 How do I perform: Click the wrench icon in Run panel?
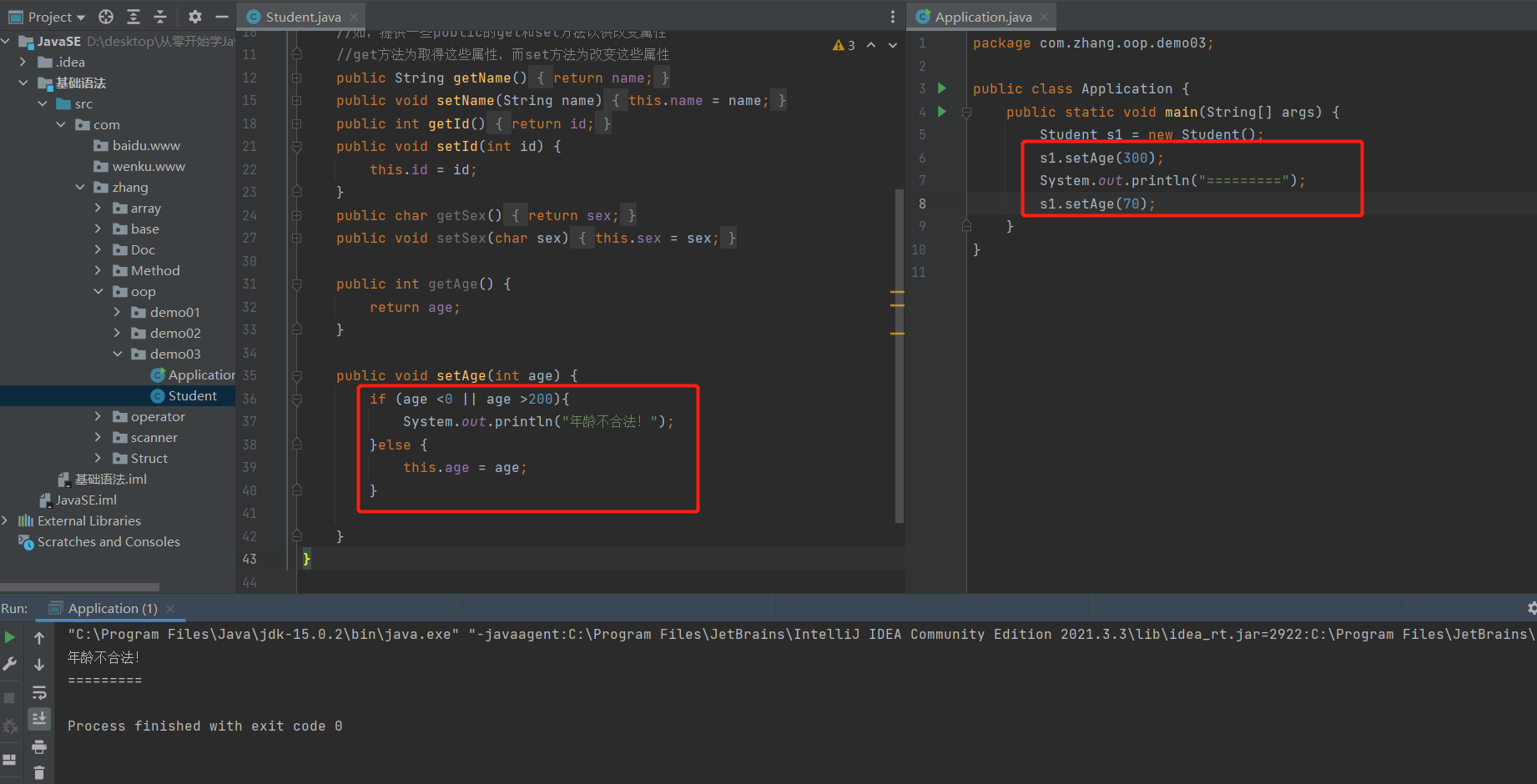click(x=10, y=665)
